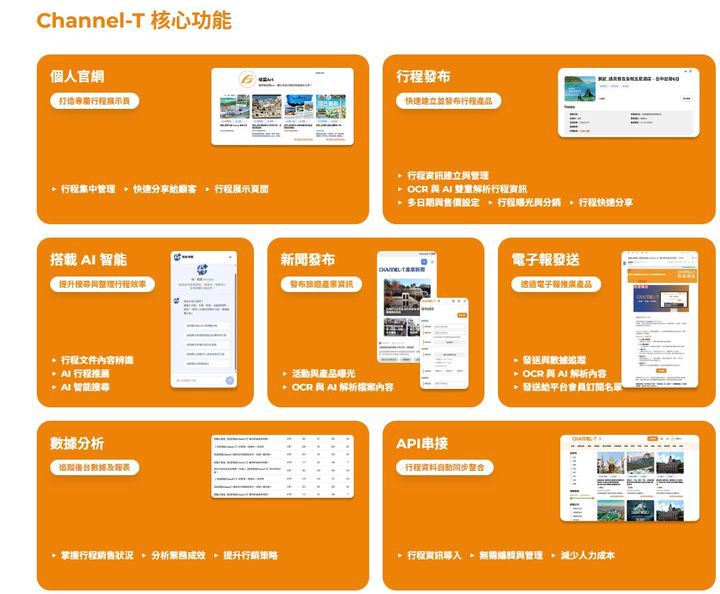The height and width of the screenshot is (594, 720).
Task: Click OCR 與 AI 解析內容 text
Action: tap(564, 374)
